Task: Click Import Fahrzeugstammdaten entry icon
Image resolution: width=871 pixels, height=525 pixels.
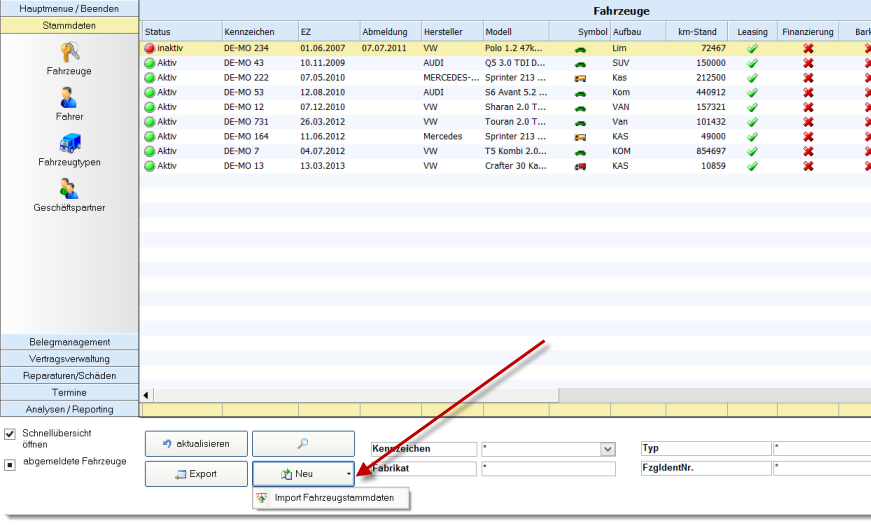Action: point(262,498)
